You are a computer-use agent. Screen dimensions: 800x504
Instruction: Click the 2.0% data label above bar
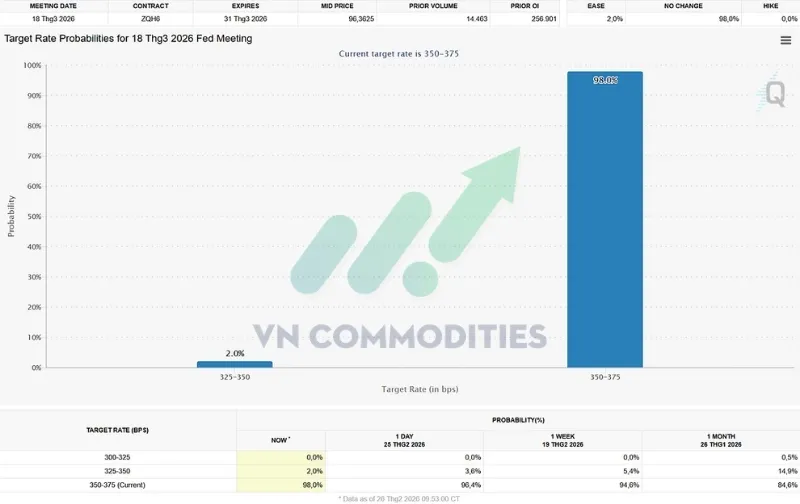(x=234, y=353)
